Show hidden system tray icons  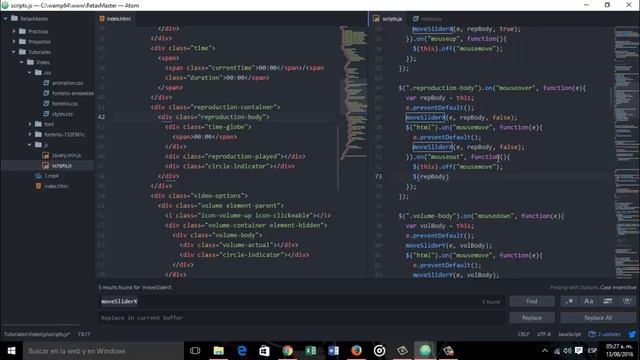tap(545, 351)
